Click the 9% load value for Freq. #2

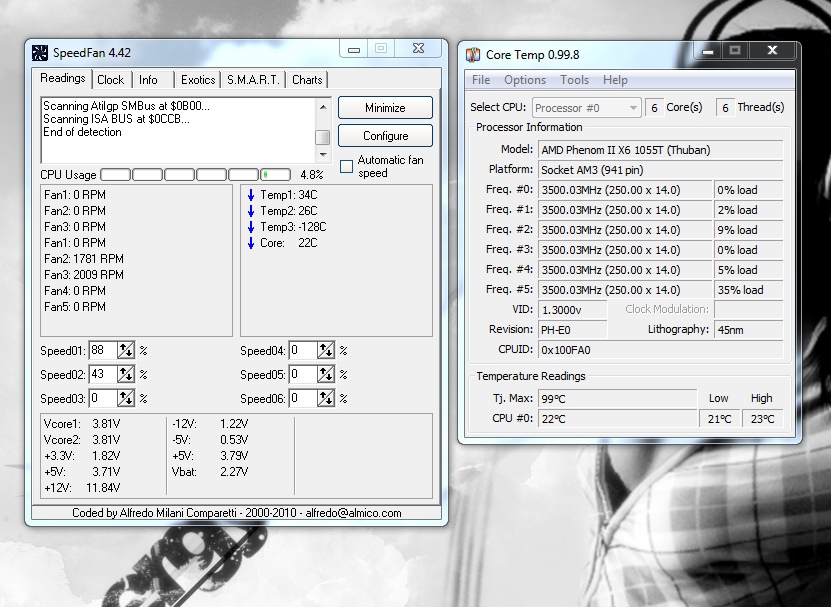[748, 230]
